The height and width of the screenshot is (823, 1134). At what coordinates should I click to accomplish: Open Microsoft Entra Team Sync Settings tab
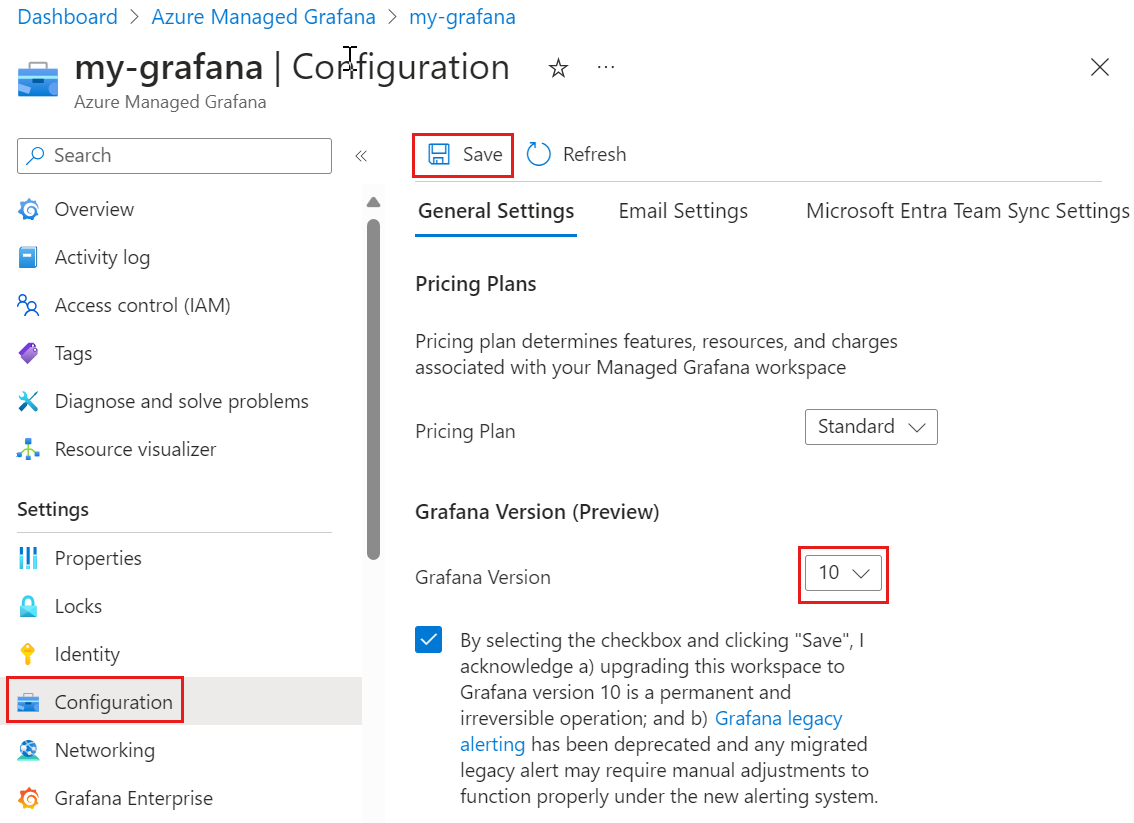(967, 211)
